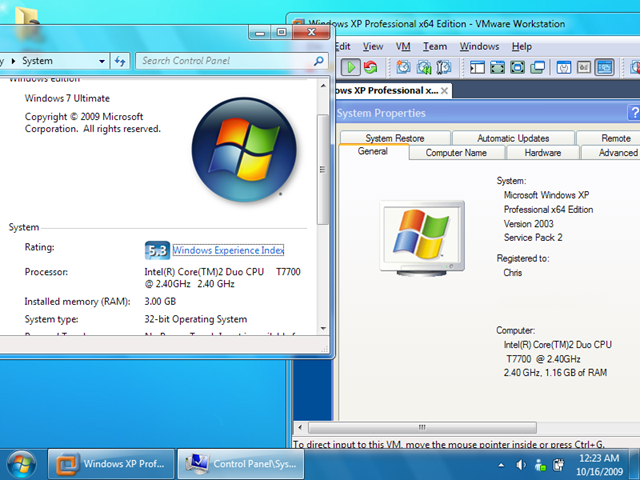This screenshot has height=480, width=640.
Task: Open the VMware View menu
Action: click(373, 47)
